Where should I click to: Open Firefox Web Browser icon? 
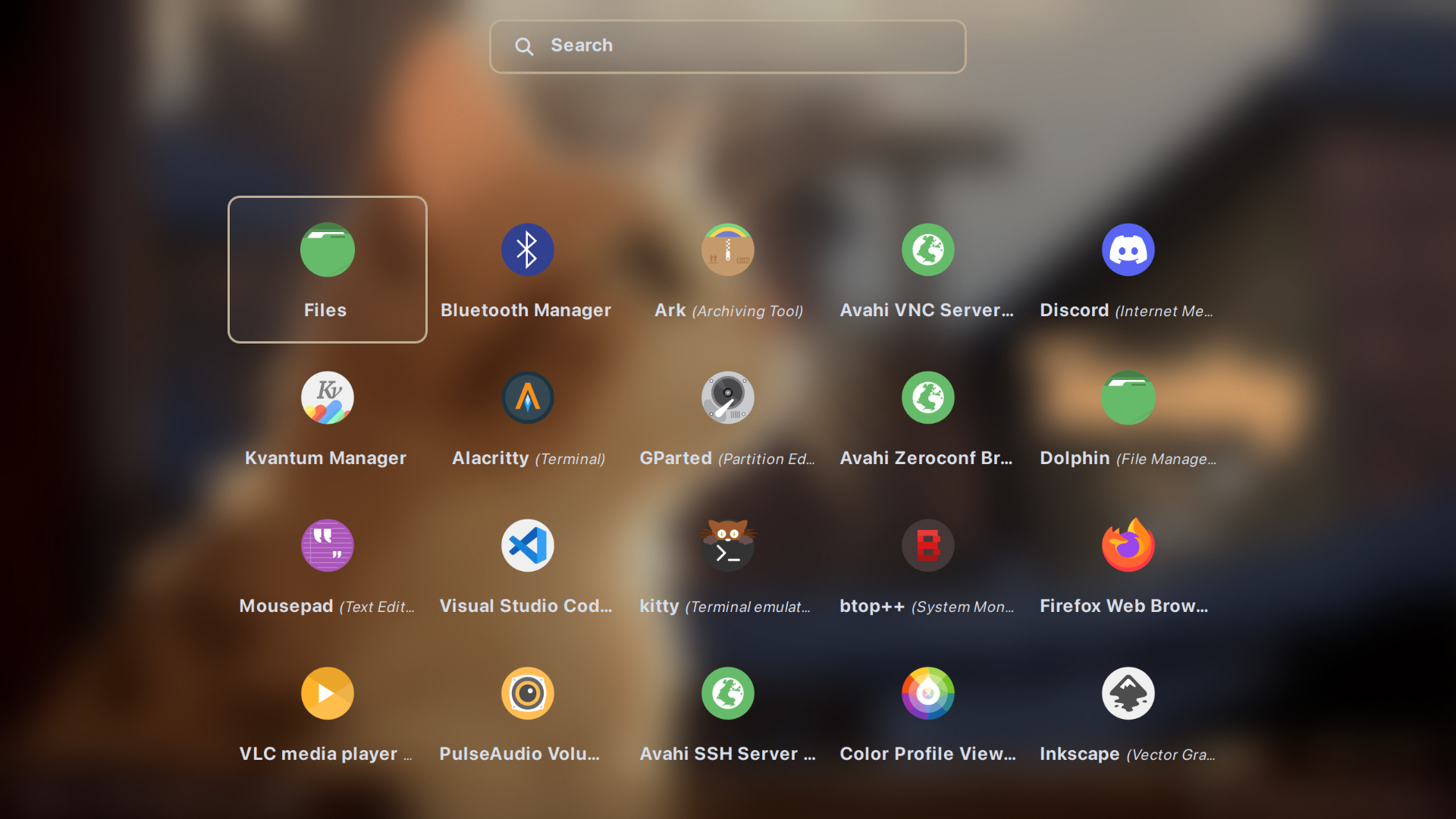[1128, 545]
